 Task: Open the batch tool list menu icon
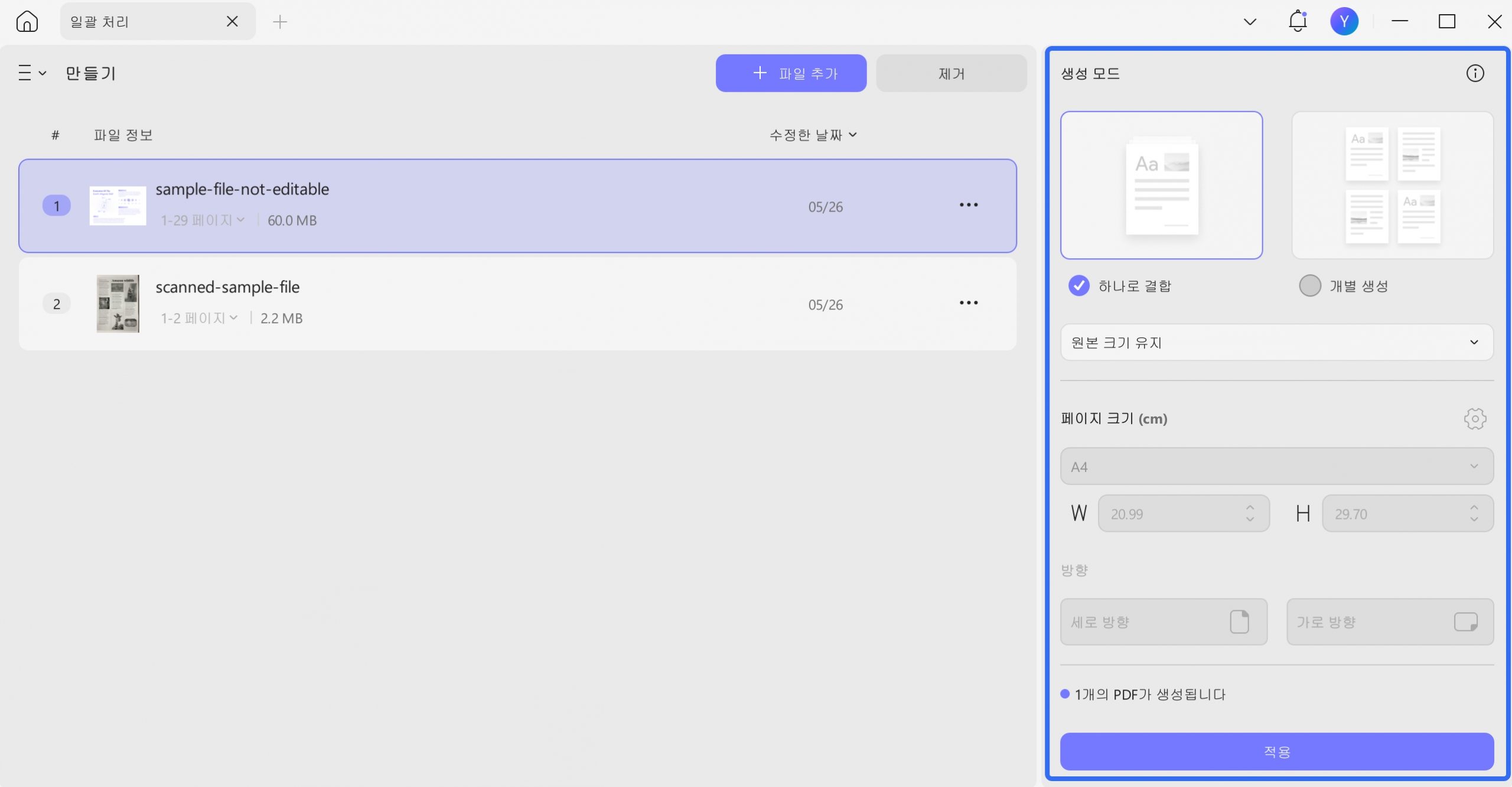32,73
